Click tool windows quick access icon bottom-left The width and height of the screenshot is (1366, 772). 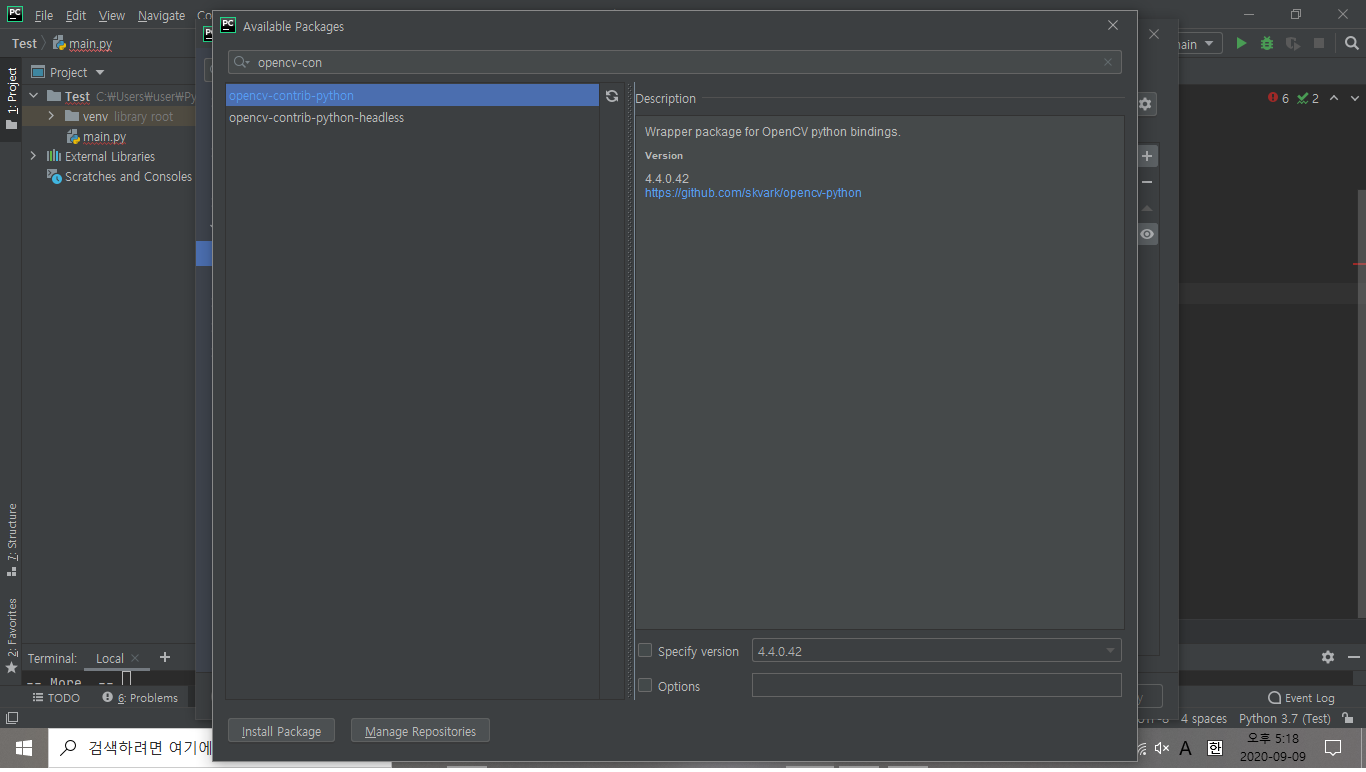coord(11,718)
